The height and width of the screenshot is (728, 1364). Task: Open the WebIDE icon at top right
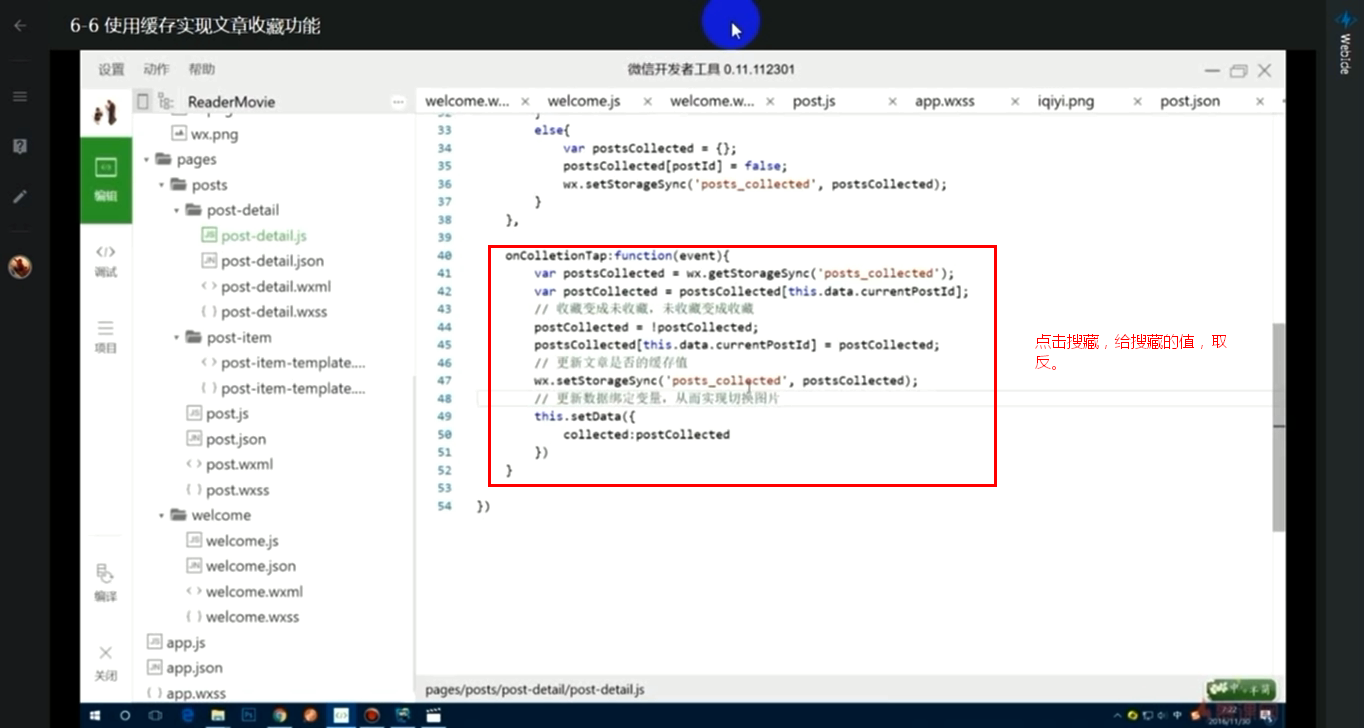[1345, 42]
